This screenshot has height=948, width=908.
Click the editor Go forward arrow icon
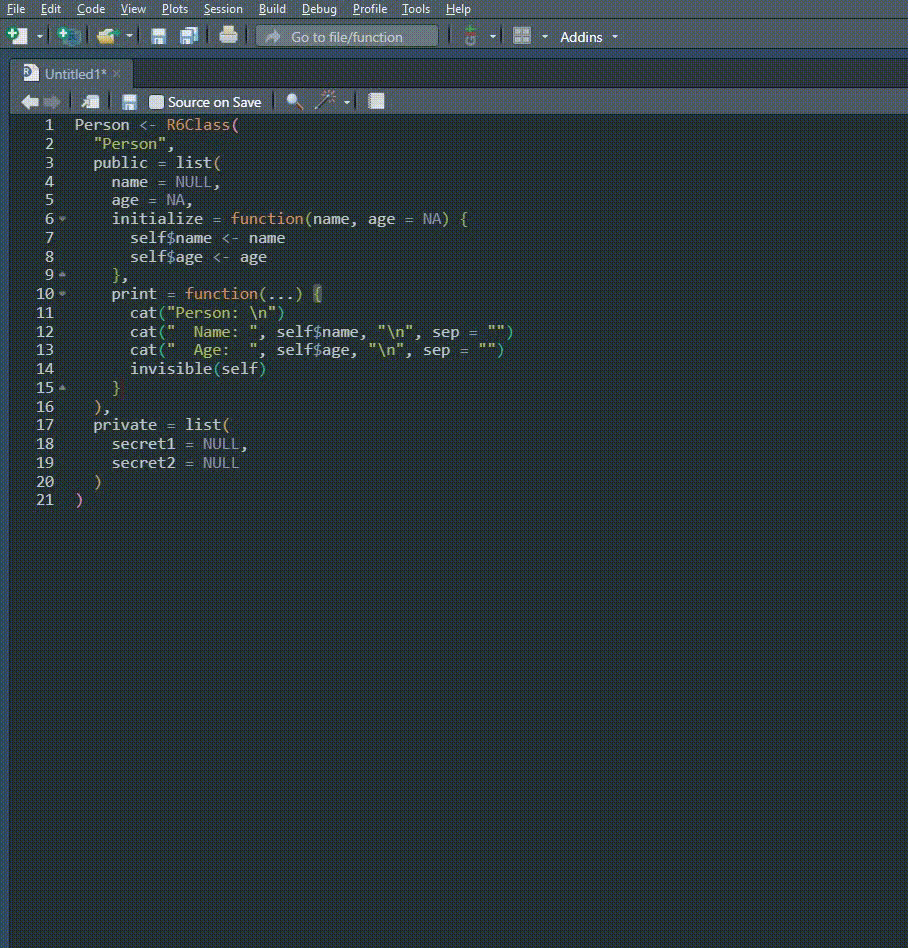[x=52, y=102]
